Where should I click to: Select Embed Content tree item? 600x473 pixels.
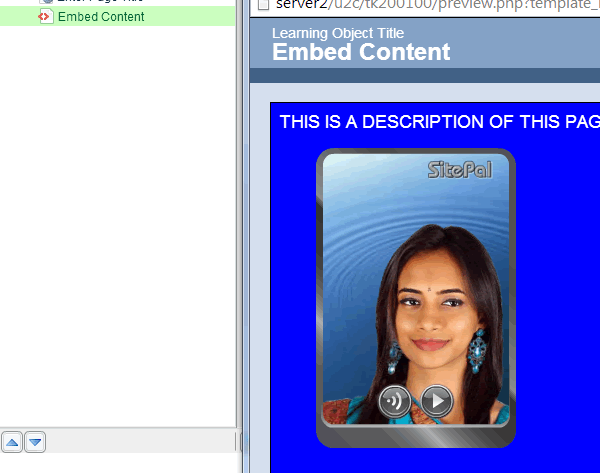click(x=117, y=16)
